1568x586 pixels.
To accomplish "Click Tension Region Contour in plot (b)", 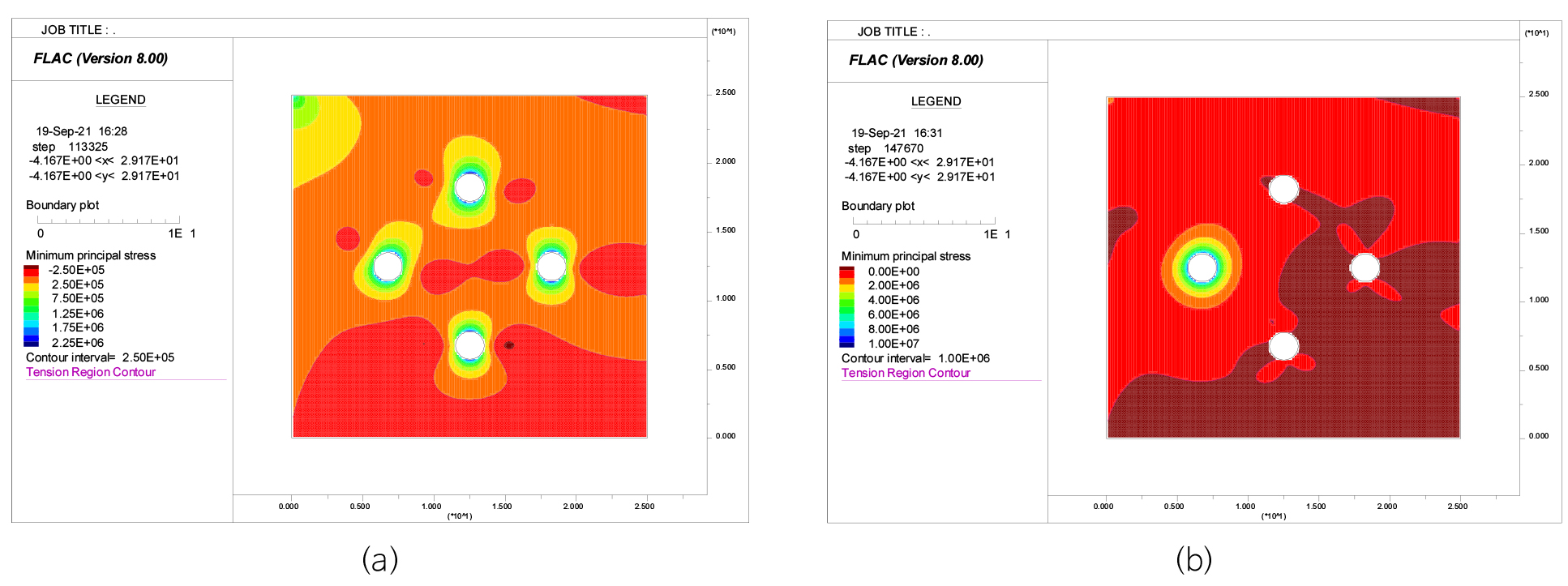I will point(906,373).
